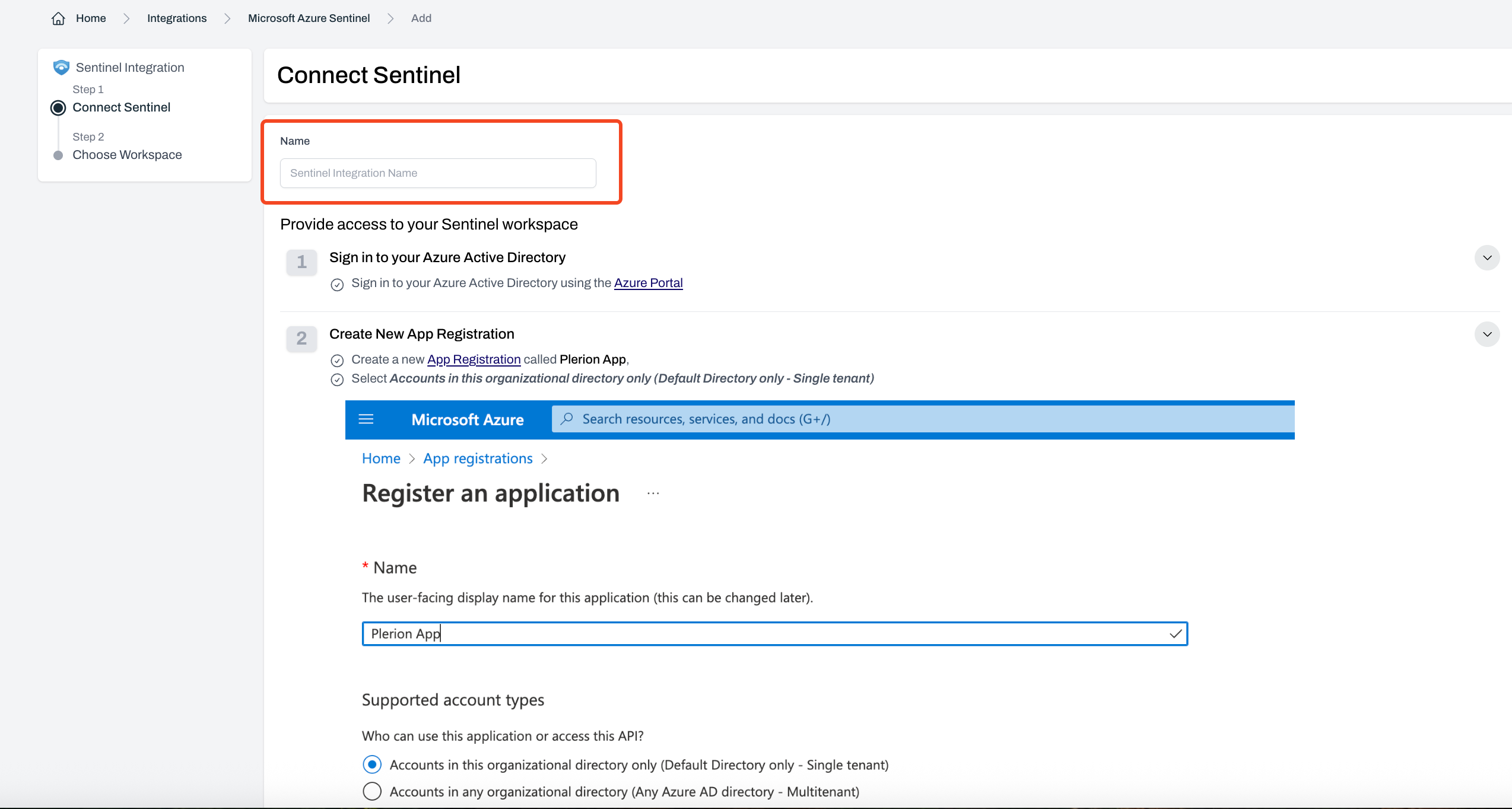1512x809 pixels.
Task: Click the Sentinel Integration shield icon
Action: pos(61,68)
